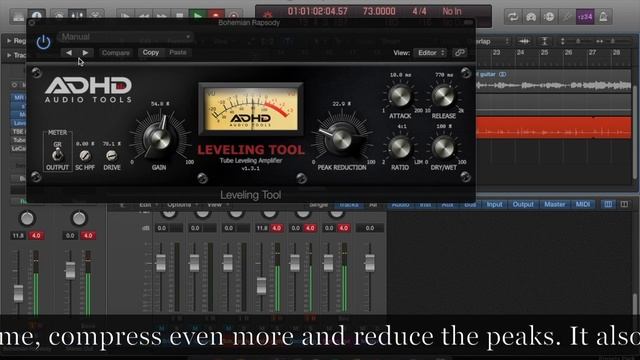Go to previous plugin preset arrow
640x360 pixels.
tap(69, 53)
